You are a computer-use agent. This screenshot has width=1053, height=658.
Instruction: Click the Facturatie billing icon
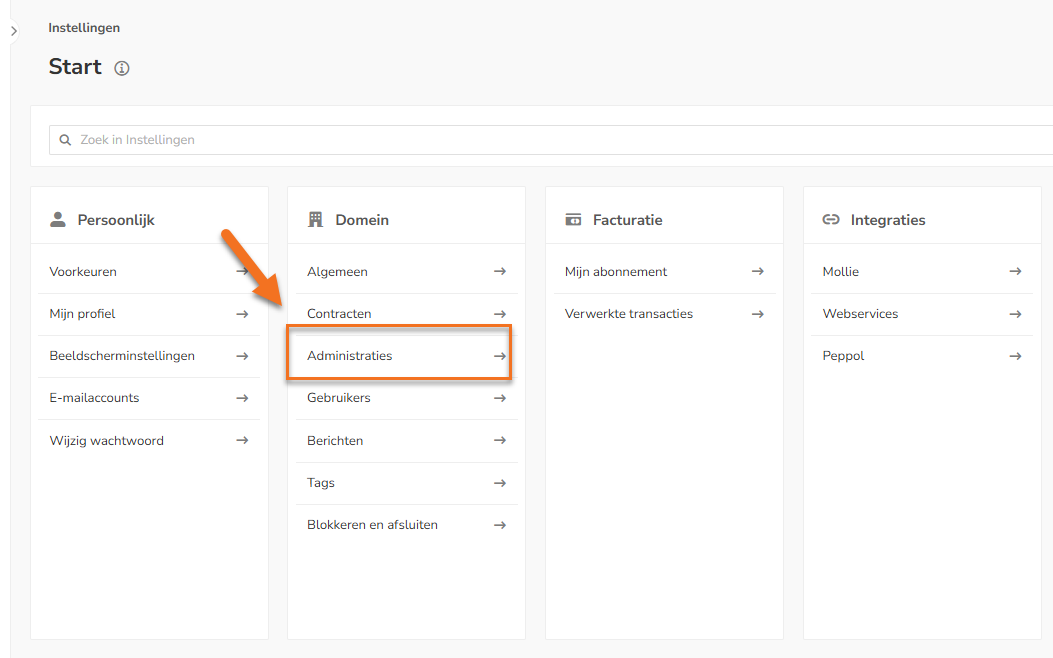tap(573, 220)
